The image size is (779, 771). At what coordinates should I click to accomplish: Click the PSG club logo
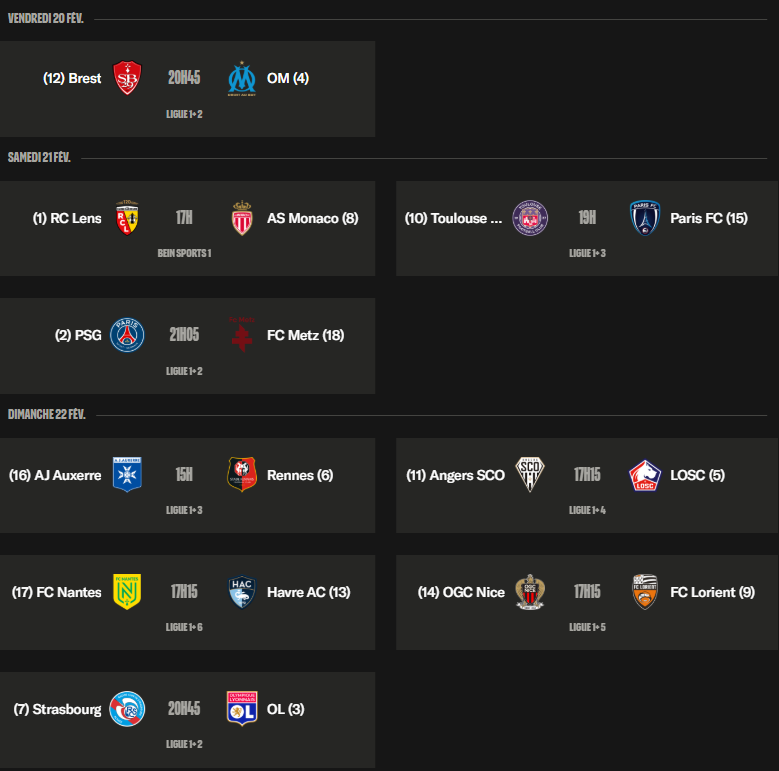[x=127, y=335]
